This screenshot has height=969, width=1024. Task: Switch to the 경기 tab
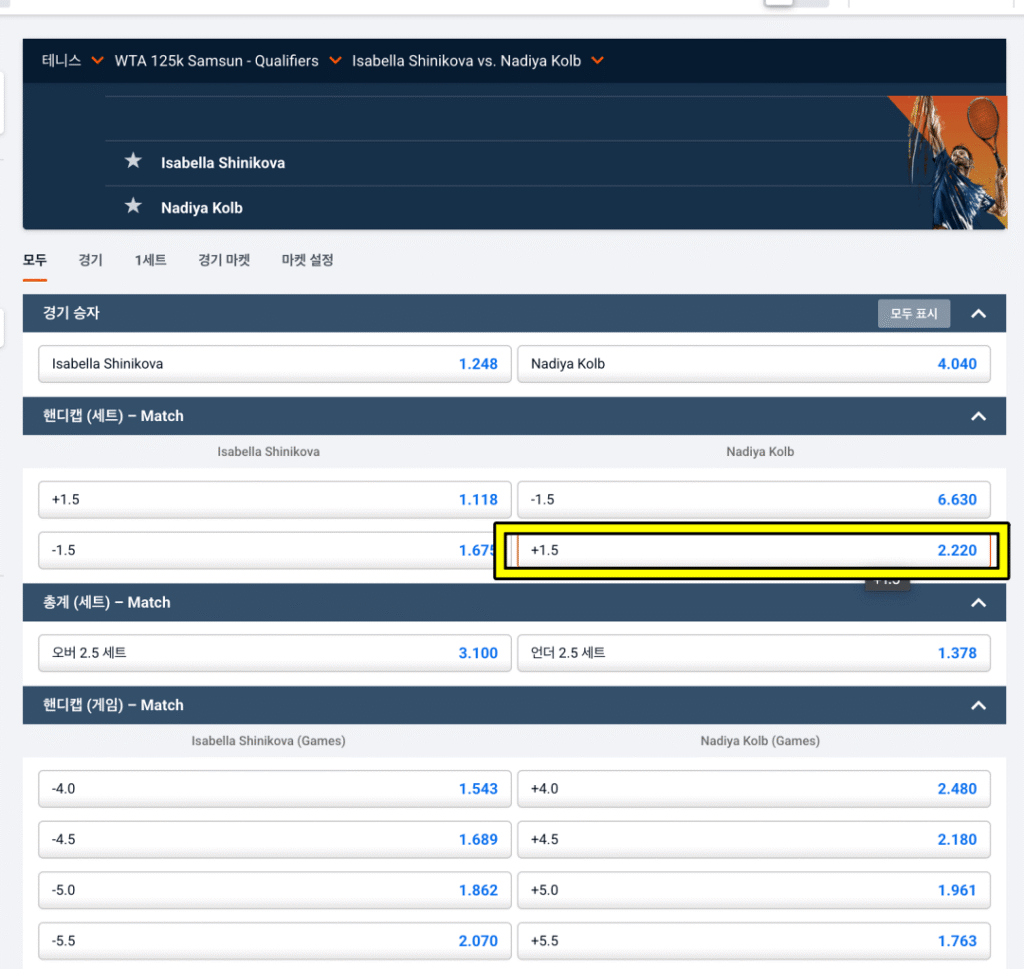(x=90, y=260)
